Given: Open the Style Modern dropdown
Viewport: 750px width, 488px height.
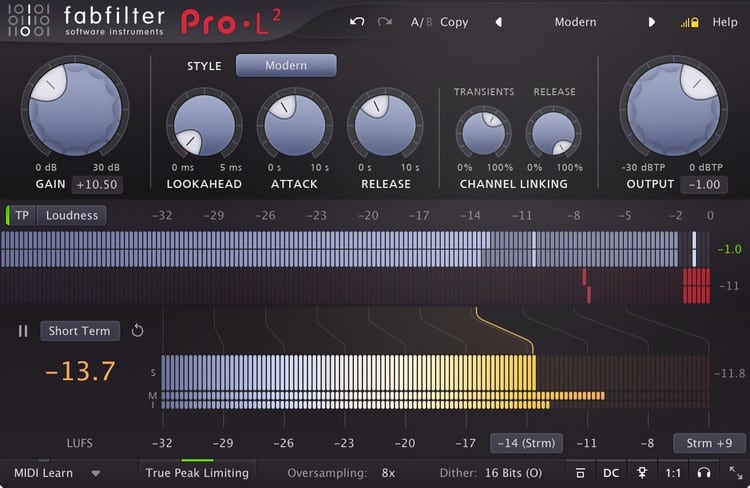Looking at the screenshot, I should click(286, 65).
